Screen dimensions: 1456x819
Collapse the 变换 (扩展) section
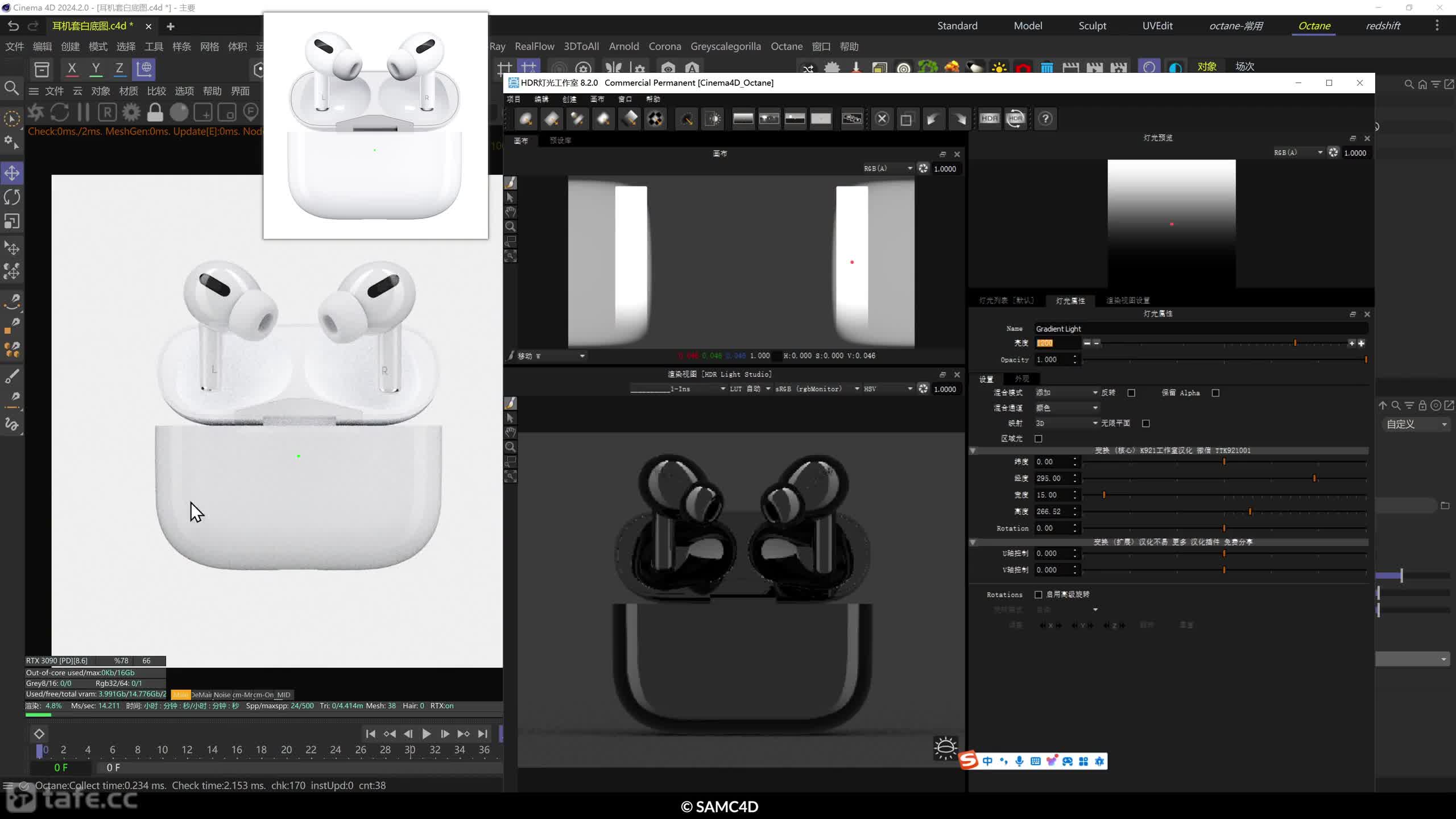(x=973, y=542)
